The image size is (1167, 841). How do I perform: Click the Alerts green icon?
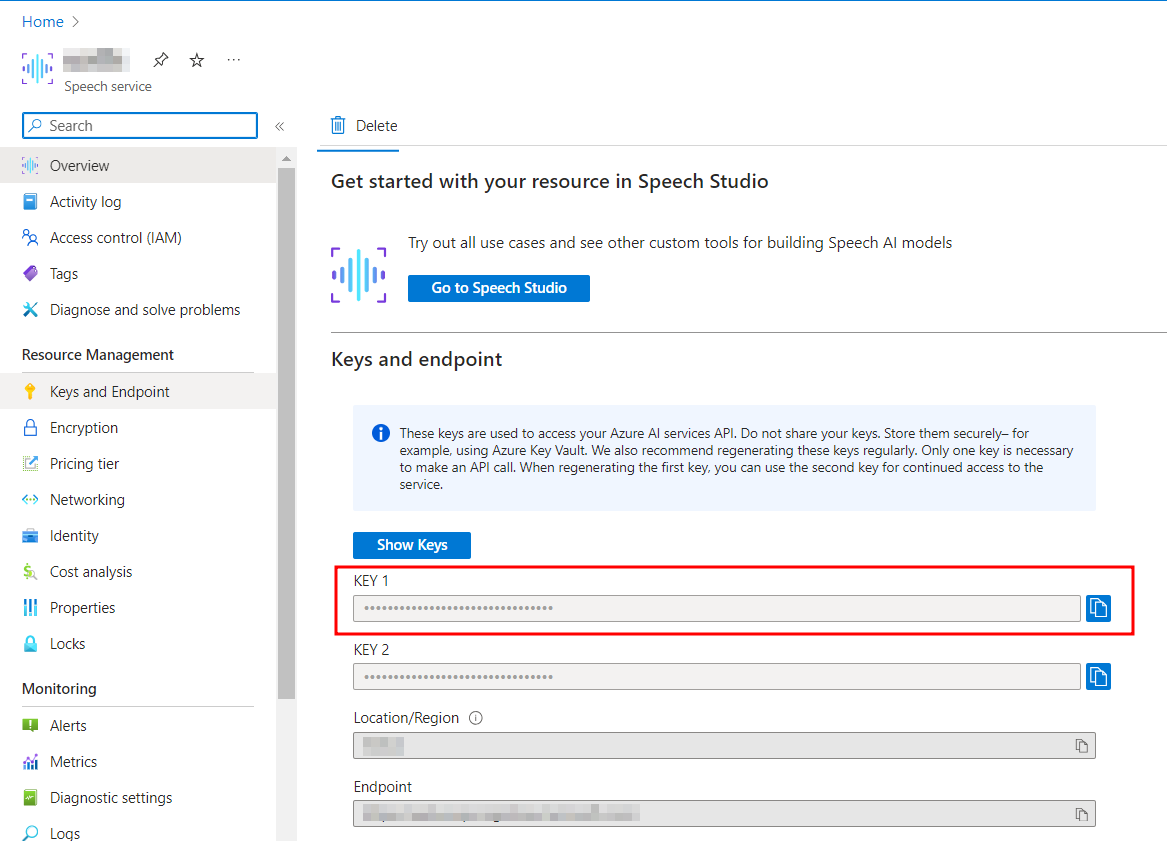point(31,725)
